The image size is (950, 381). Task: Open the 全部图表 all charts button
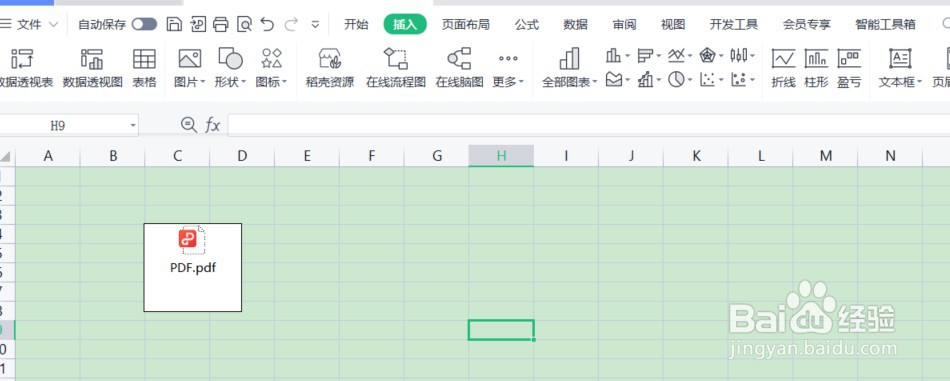pyautogui.click(x=570, y=68)
